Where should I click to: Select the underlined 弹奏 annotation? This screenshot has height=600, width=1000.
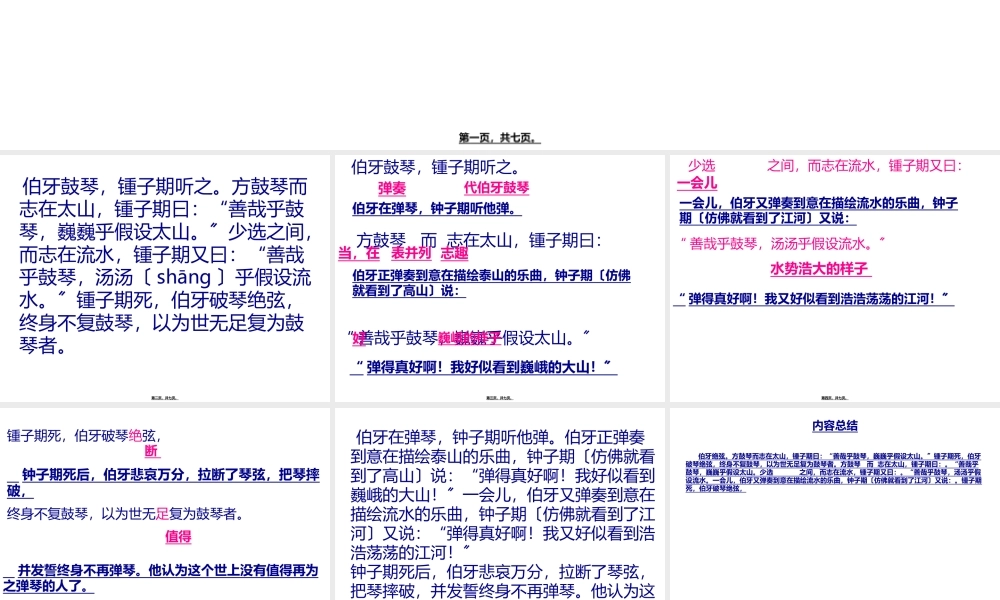pyautogui.click(x=391, y=188)
